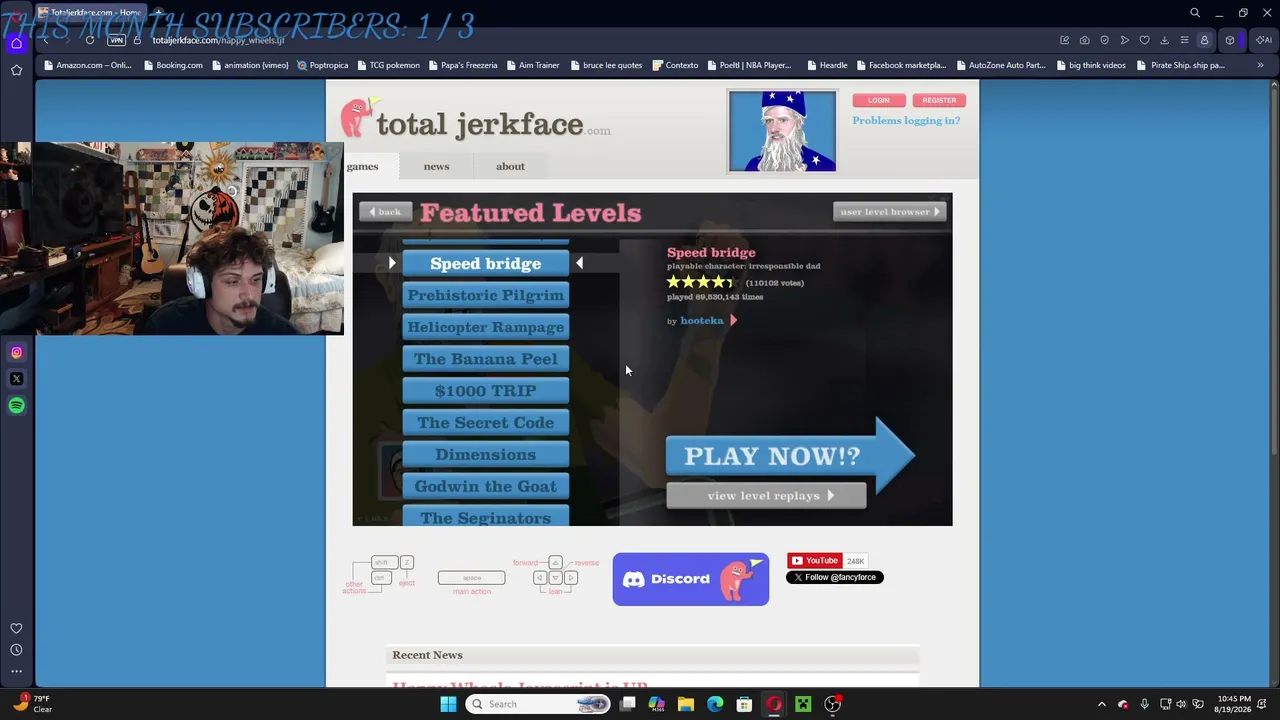Open the weather widget showing 79°F
Viewport: 1280px width, 720px height.
(x=33, y=704)
